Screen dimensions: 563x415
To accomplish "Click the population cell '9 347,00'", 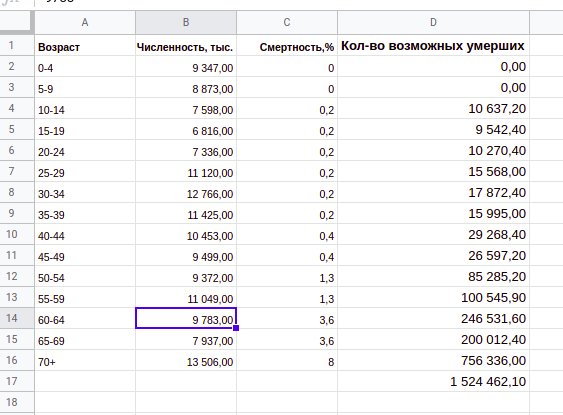I will [x=186, y=66].
